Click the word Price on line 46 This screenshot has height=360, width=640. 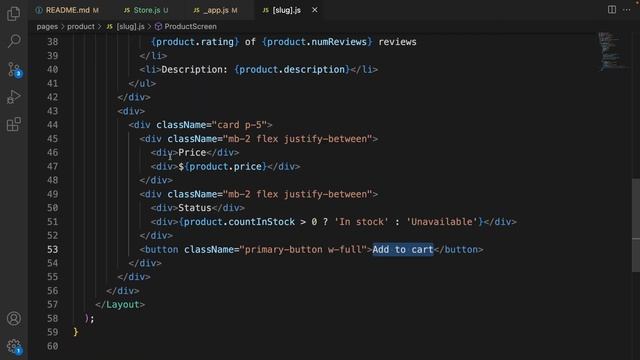pyautogui.click(x=192, y=153)
